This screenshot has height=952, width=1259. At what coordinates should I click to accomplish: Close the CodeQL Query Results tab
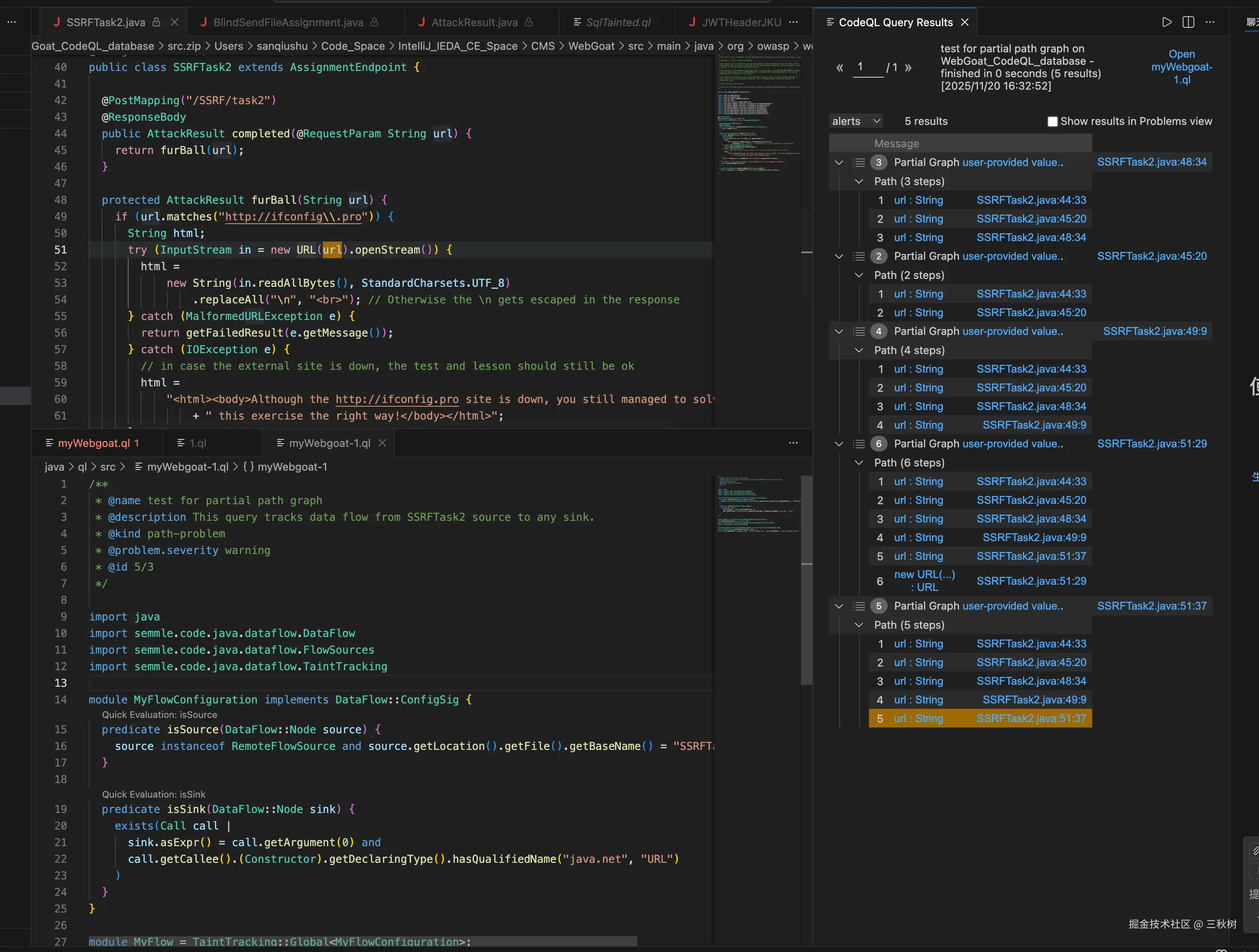coord(965,22)
